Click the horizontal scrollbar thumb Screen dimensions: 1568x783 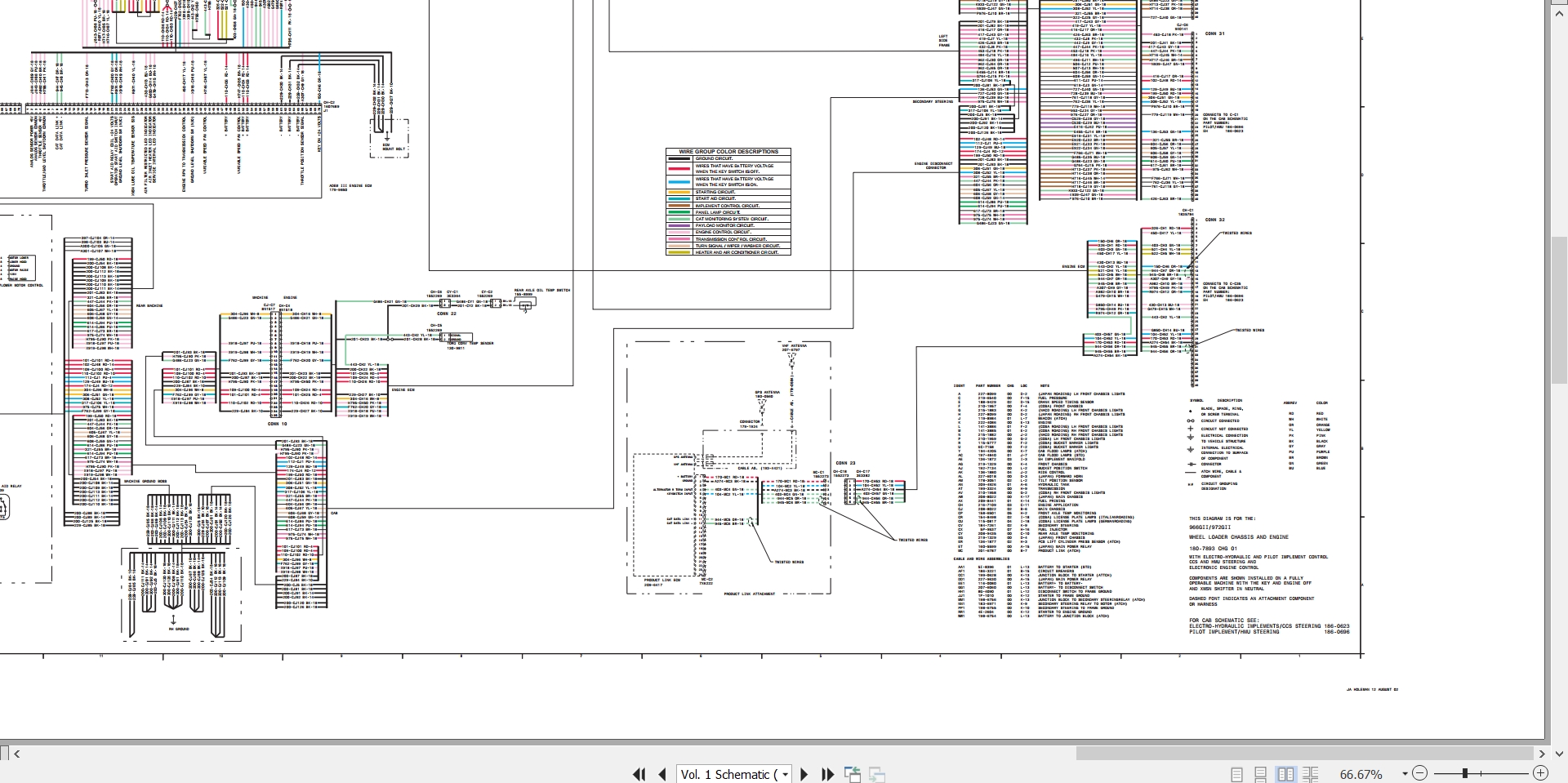[x=1304, y=754]
